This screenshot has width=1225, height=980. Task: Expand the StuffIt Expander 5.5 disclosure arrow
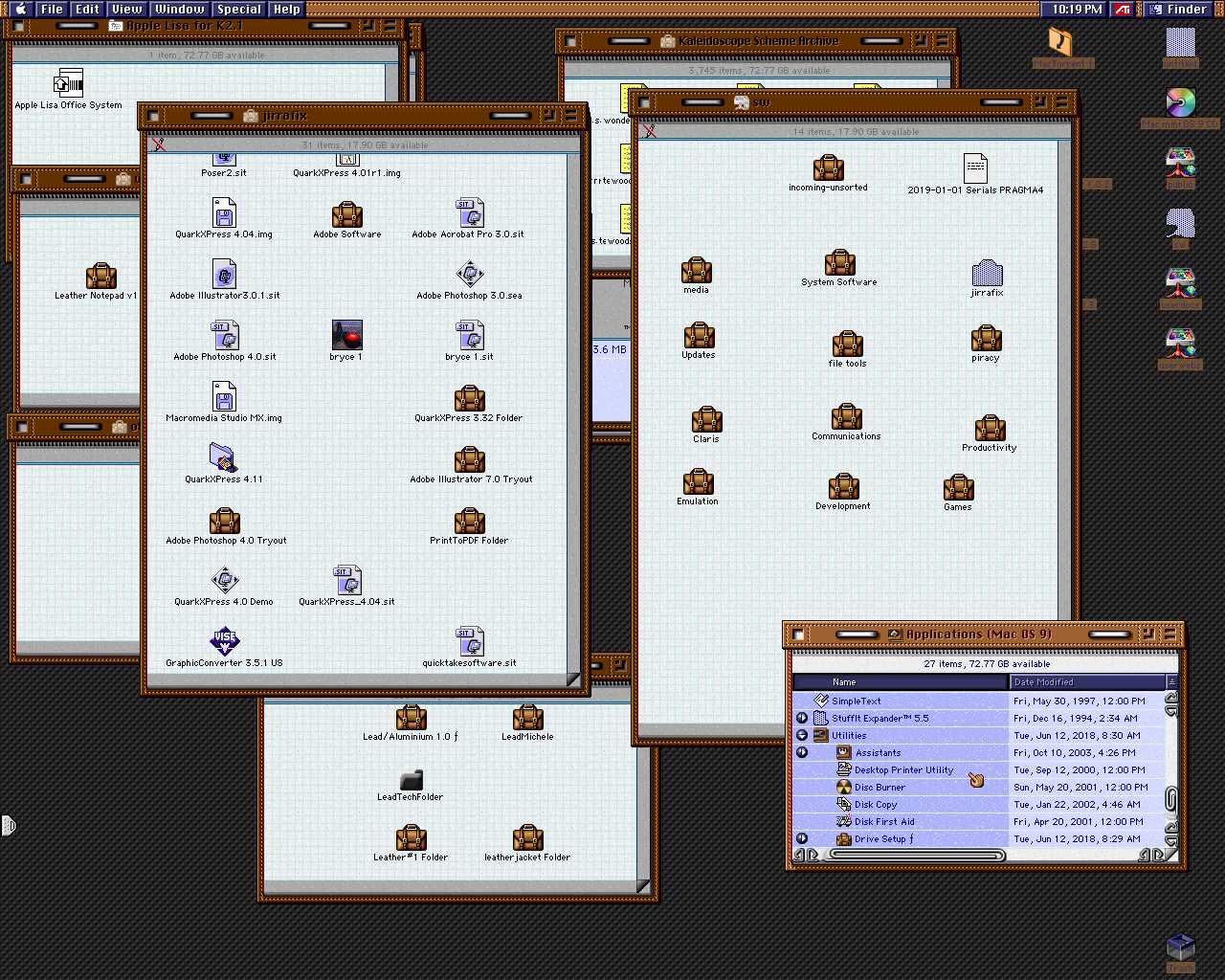[802, 718]
